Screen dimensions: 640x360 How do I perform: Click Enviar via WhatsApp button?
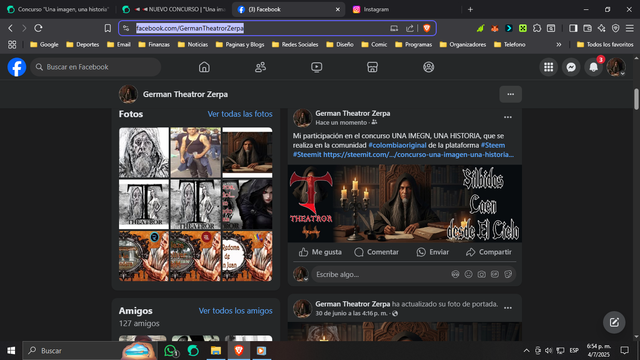pos(433,252)
